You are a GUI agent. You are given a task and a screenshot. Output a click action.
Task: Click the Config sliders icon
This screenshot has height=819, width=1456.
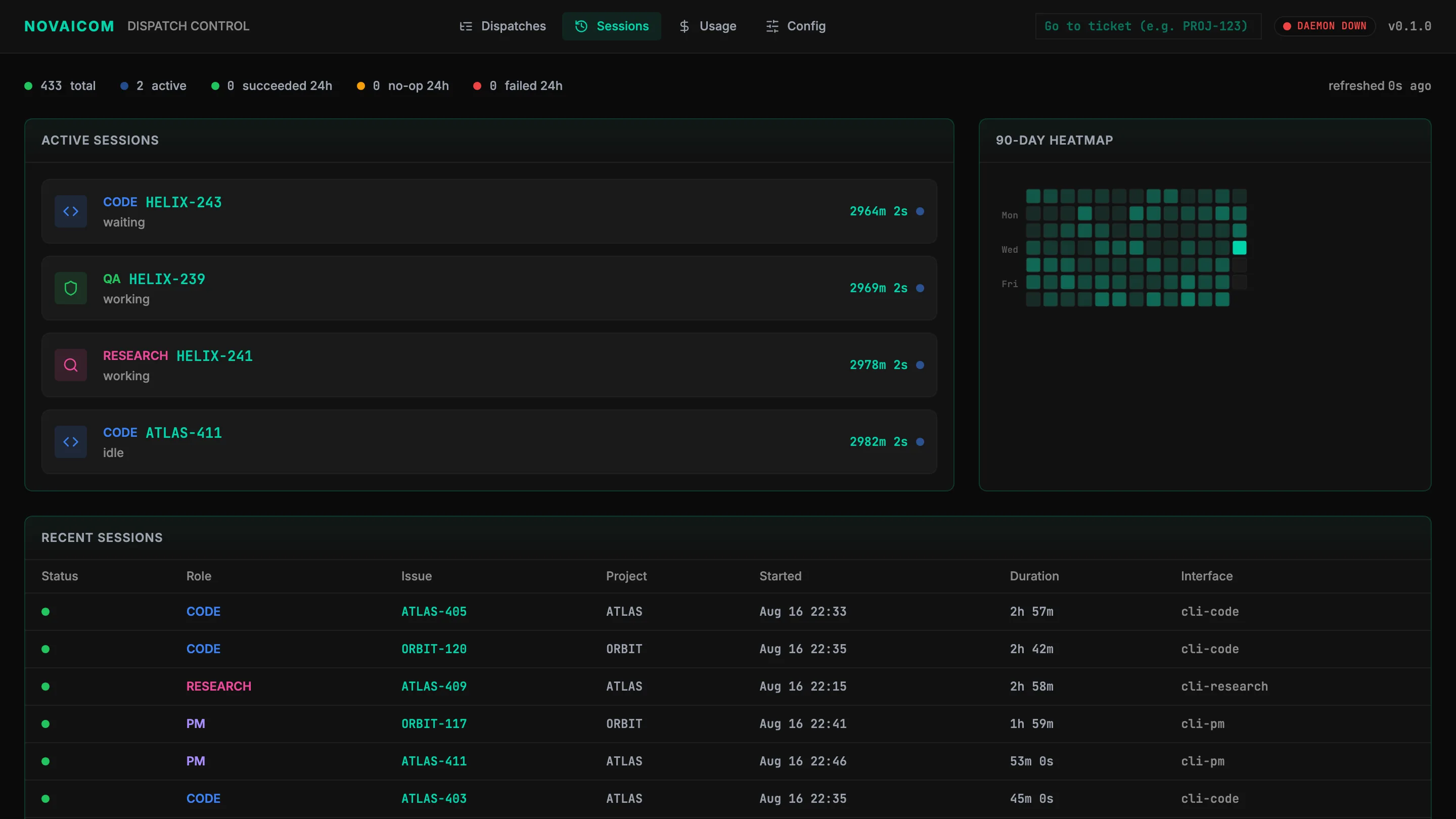(772, 26)
